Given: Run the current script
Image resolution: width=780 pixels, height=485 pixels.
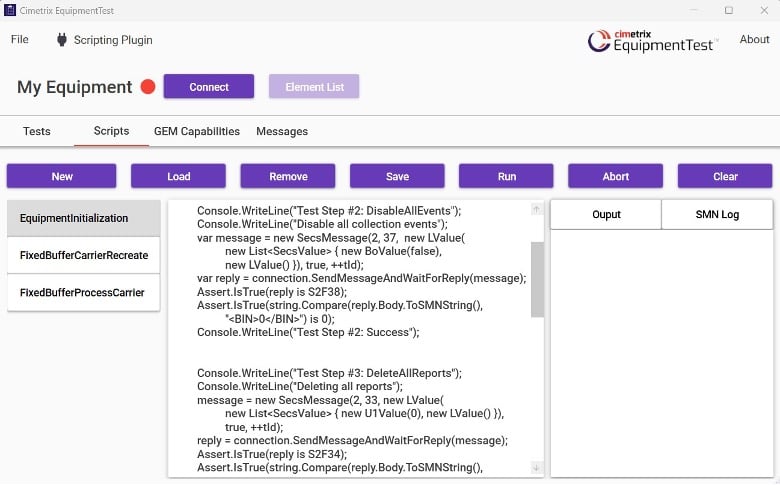Looking at the screenshot, I should click(x=507, y=176).
